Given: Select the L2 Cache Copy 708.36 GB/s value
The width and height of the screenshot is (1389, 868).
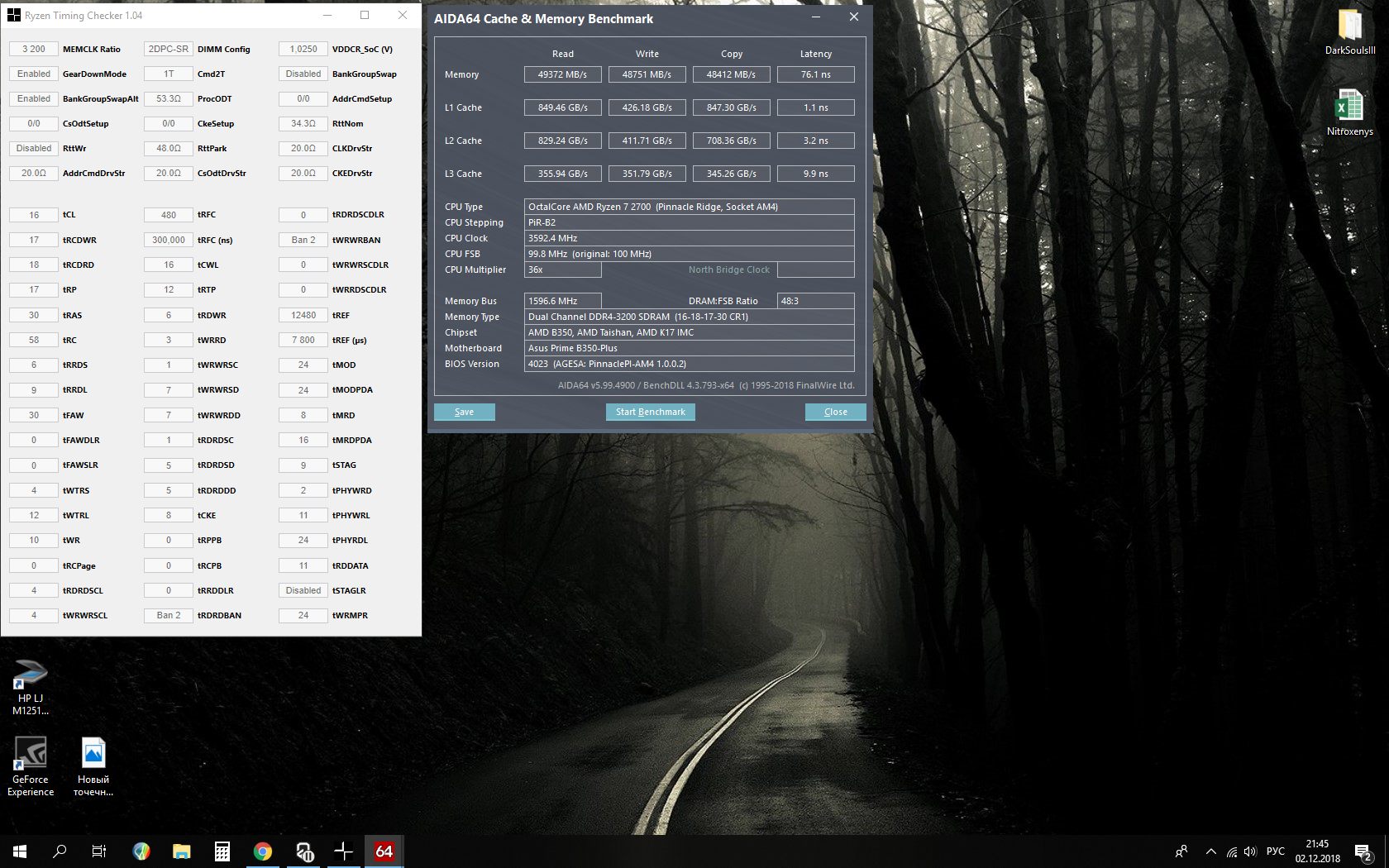Looking at the screenshot, I should click(x=732, y=141).
